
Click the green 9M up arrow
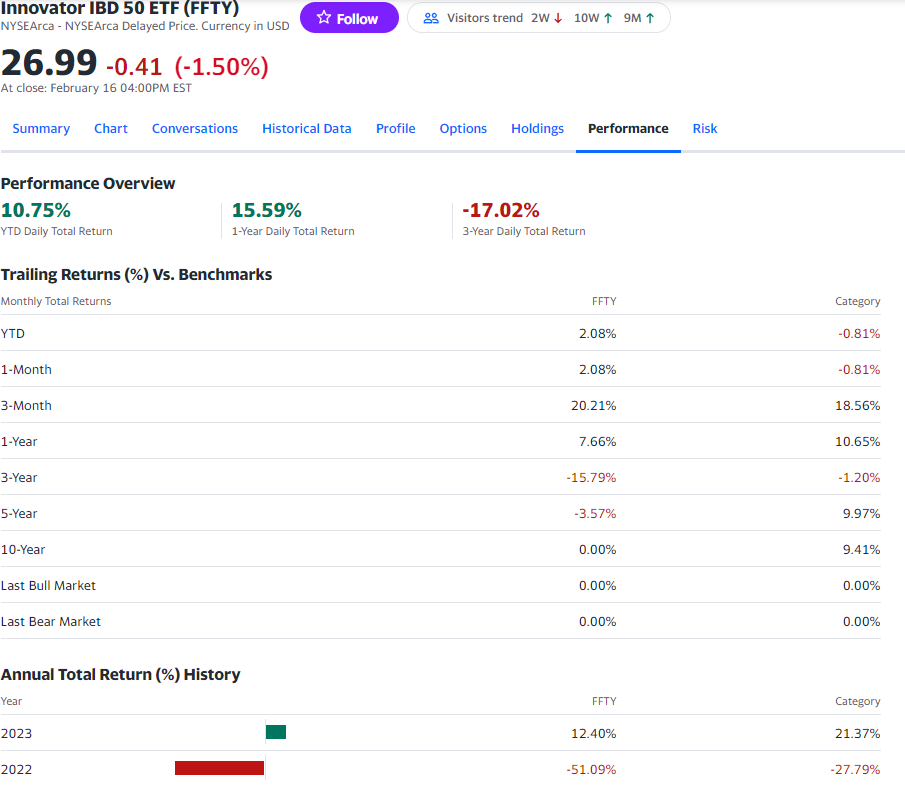pos(650,18)
